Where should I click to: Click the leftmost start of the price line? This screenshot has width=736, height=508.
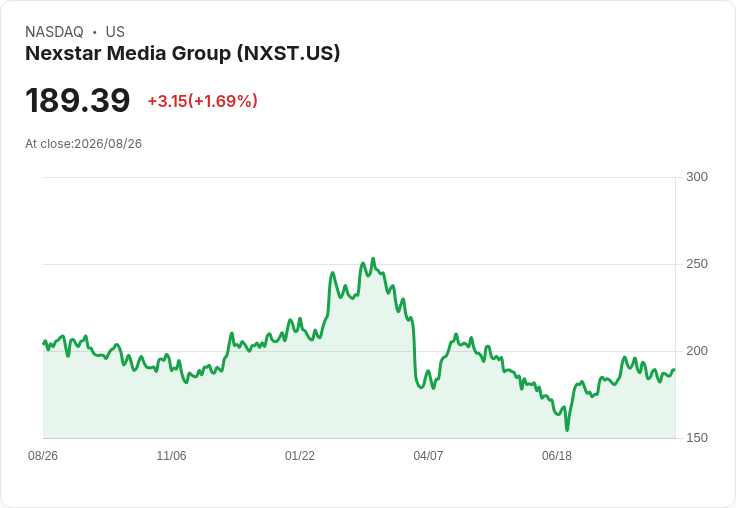pyautogui.click(x=44, y=343)
